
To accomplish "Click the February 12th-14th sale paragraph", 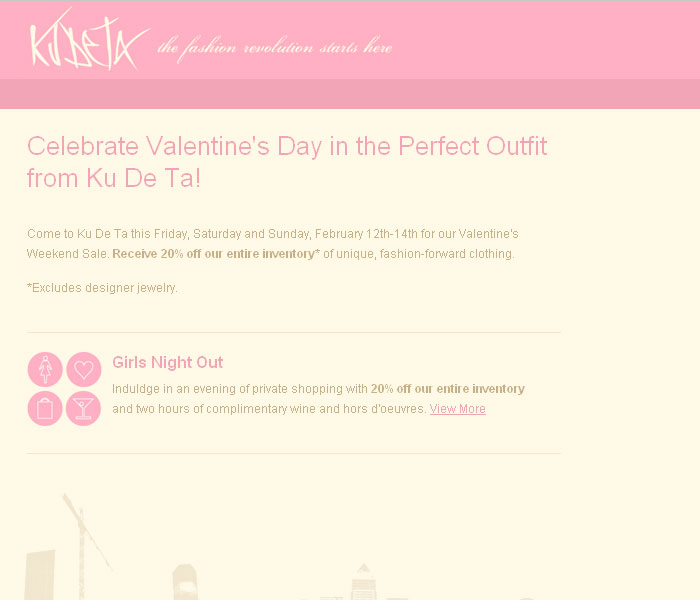I will (272, 244).
